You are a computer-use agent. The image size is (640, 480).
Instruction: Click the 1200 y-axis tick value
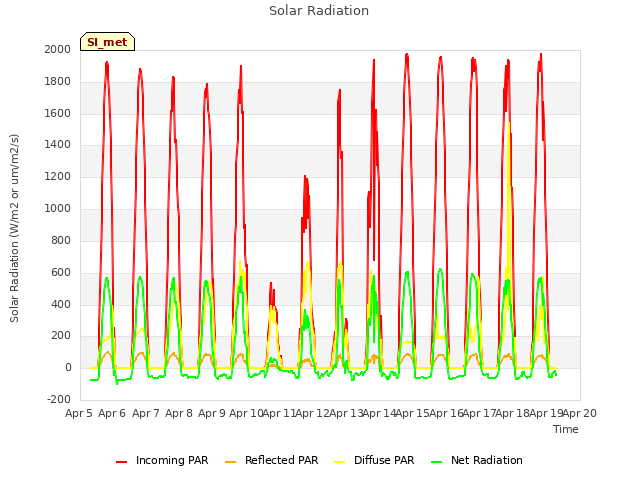58,176
